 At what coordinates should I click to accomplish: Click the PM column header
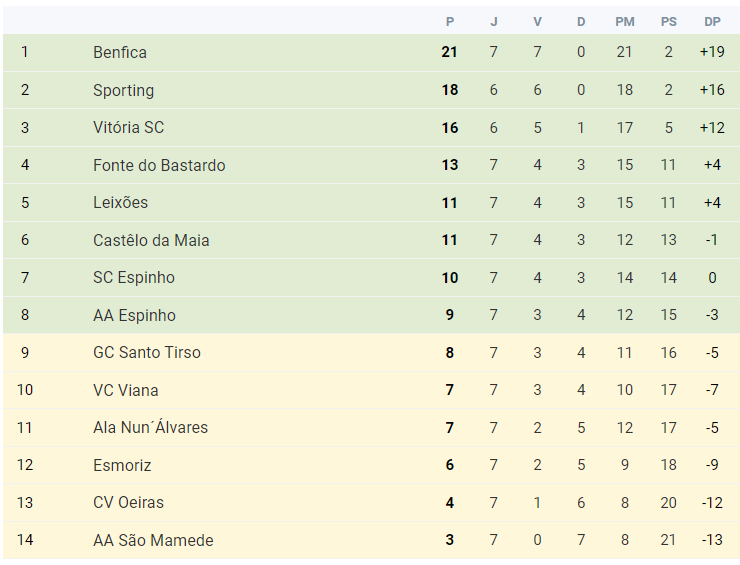(625, 22)
